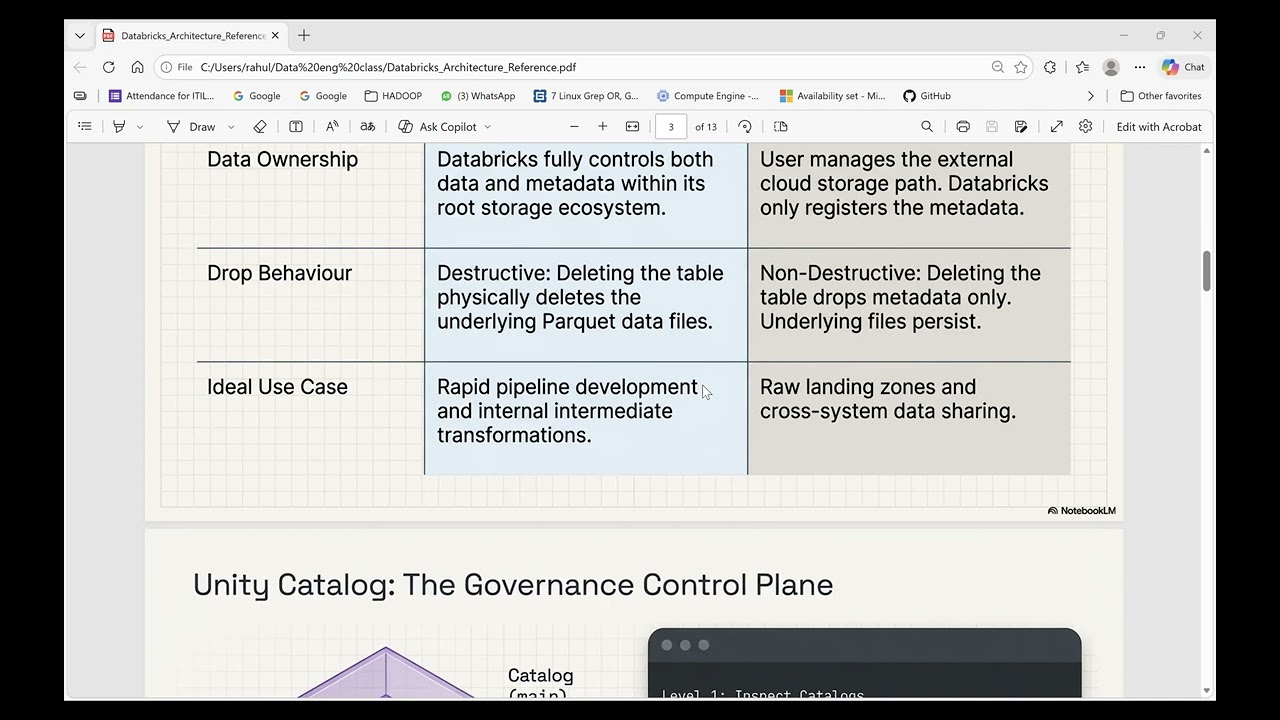1280x720 pixels.
Task: Open the browser Extensions menu
Action: (1050, 67)
